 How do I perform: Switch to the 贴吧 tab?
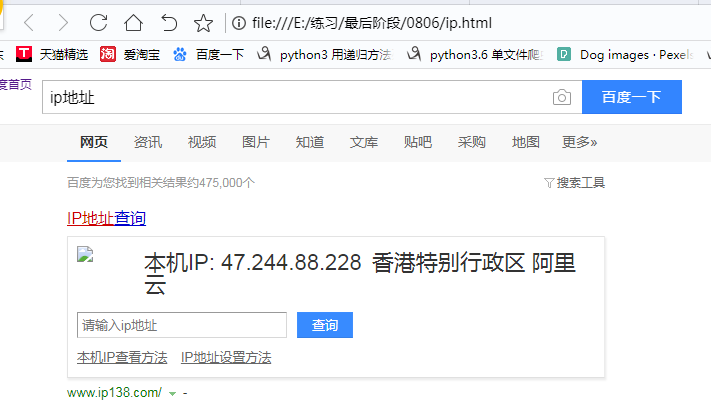click(418, 142)
